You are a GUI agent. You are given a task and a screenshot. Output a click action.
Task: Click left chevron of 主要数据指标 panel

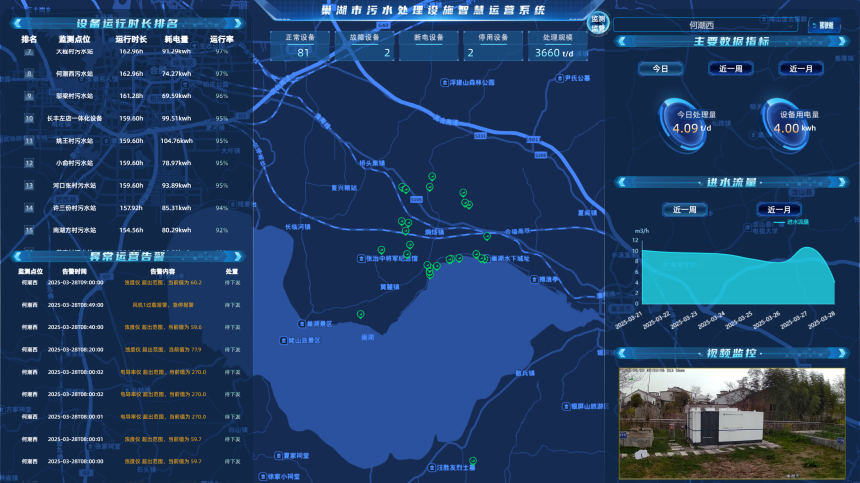tap(622, 42)
